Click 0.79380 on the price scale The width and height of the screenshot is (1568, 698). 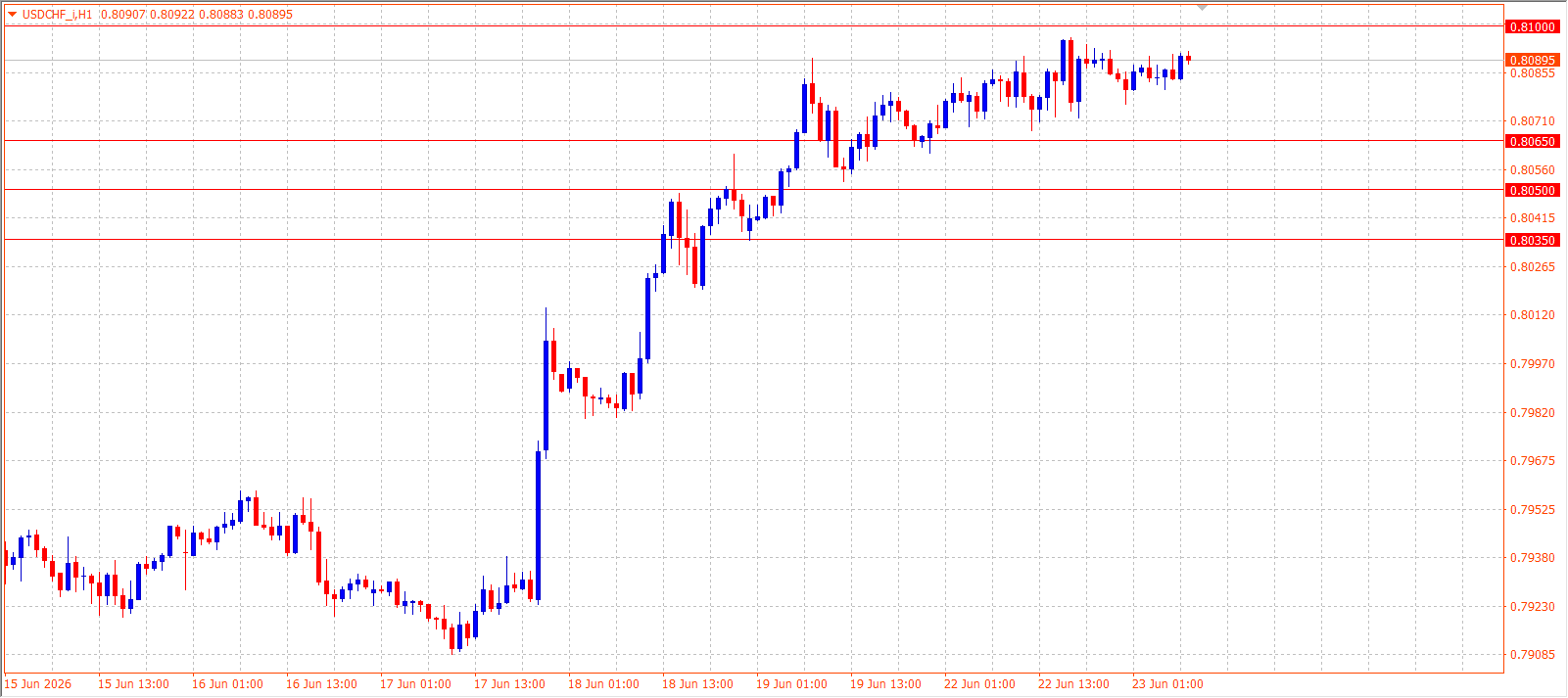click(1533, 557)
